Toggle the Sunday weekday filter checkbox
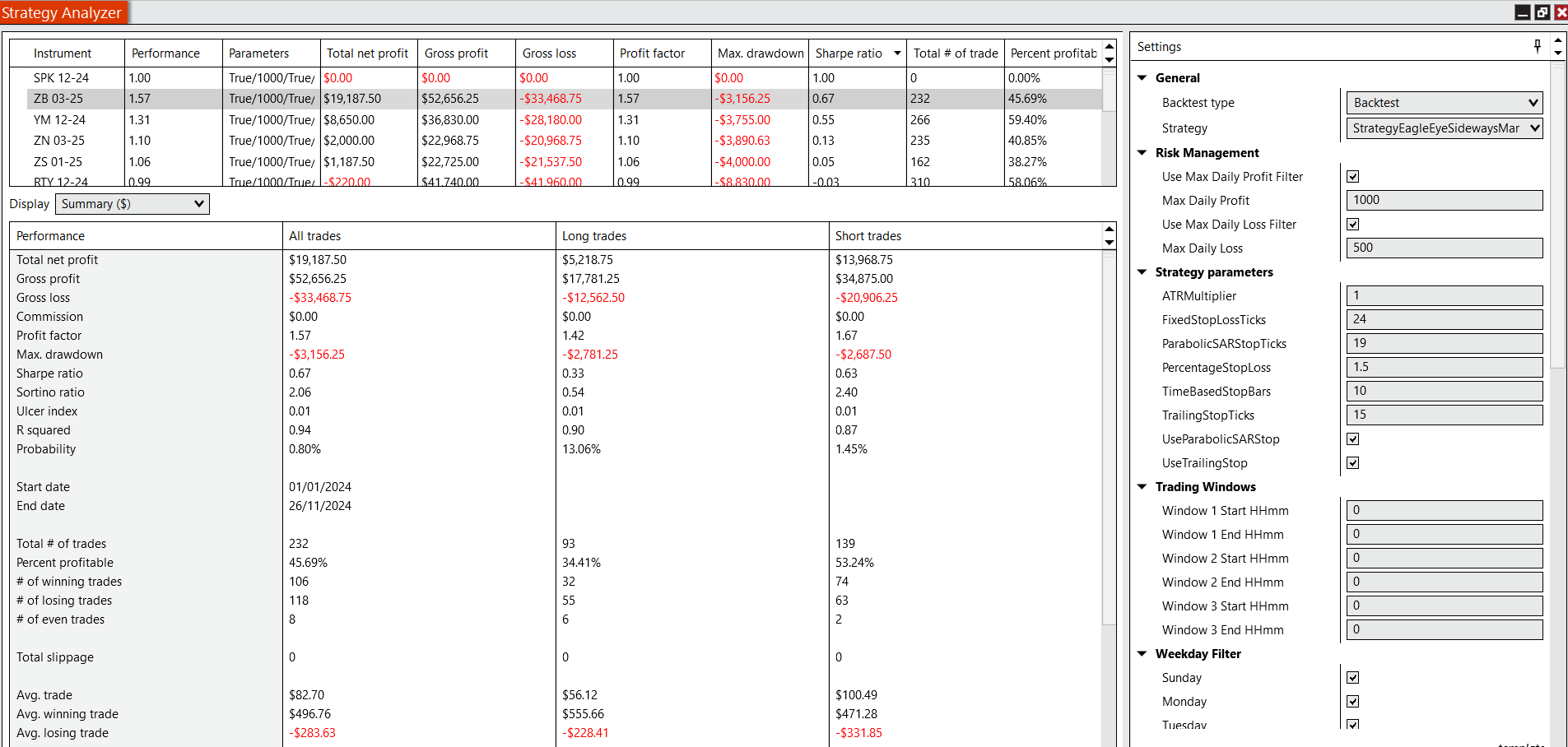Viewport: 1568px width, 747px height. 1352,678
